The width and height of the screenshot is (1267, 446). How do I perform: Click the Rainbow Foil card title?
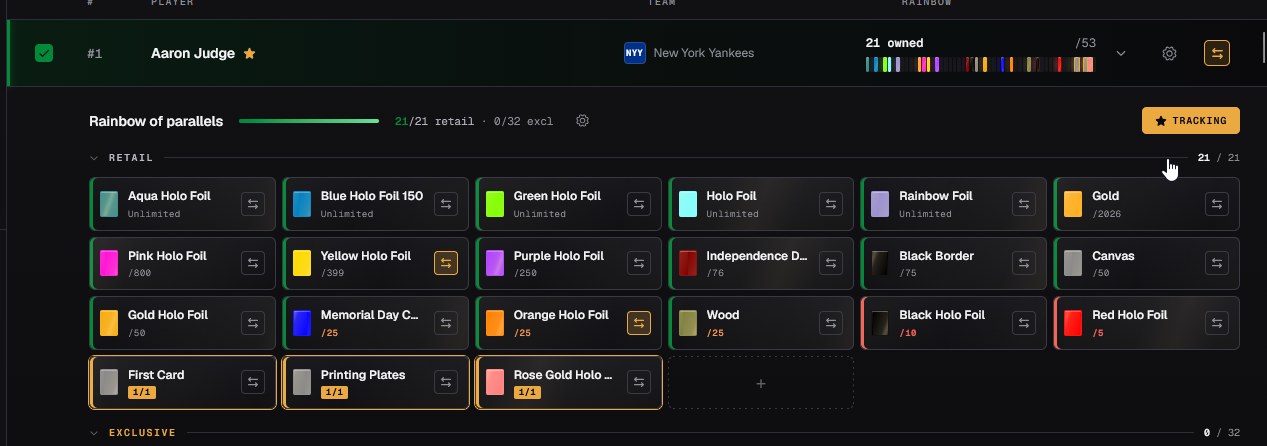(936, 196)
